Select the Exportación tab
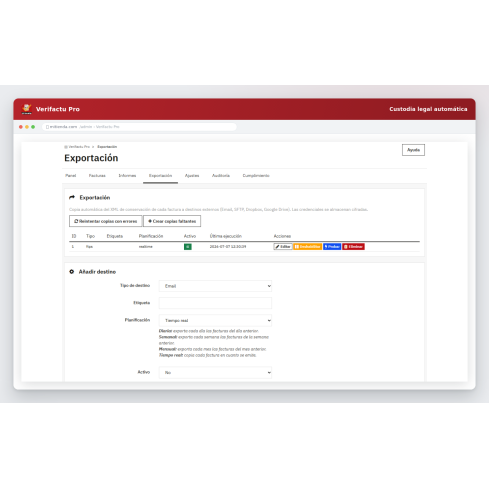The height and width of the screenshot is (489, 489). [x=160, y=176]
